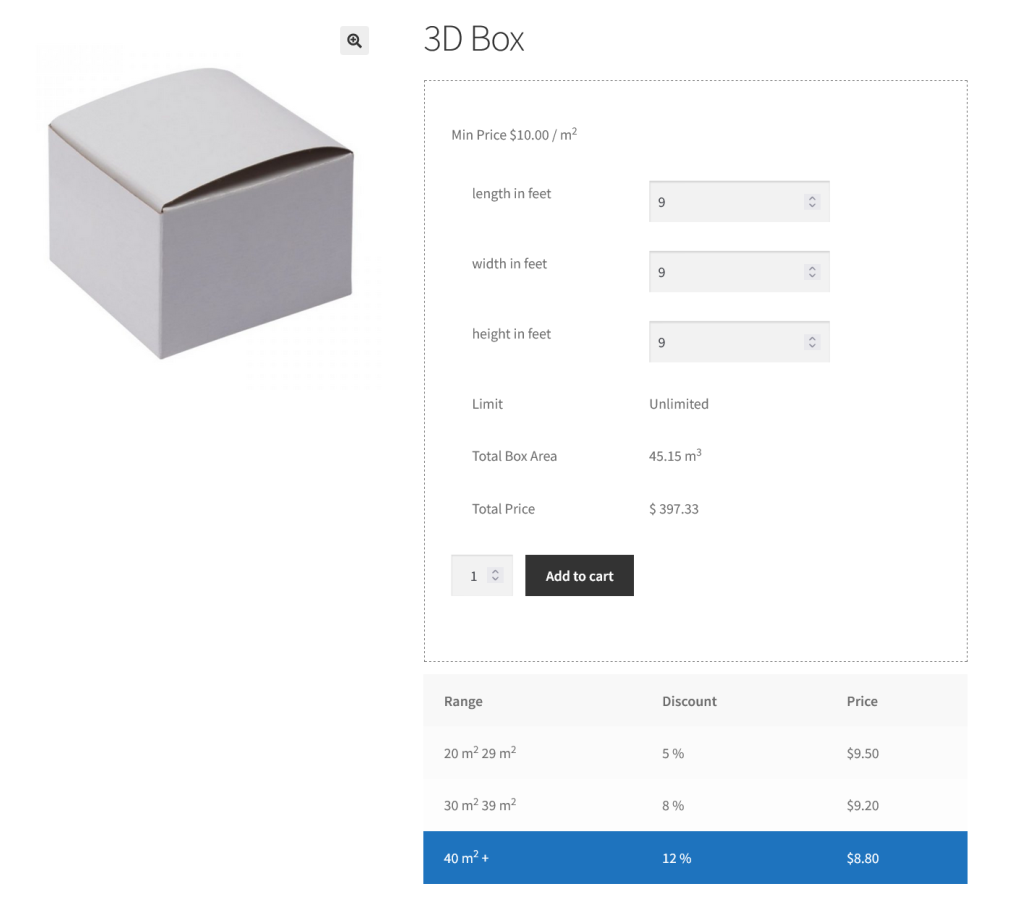This screenshot has height=897, width=1024.
Task: Click the $ 397.33 total price value
Action: 674,509
